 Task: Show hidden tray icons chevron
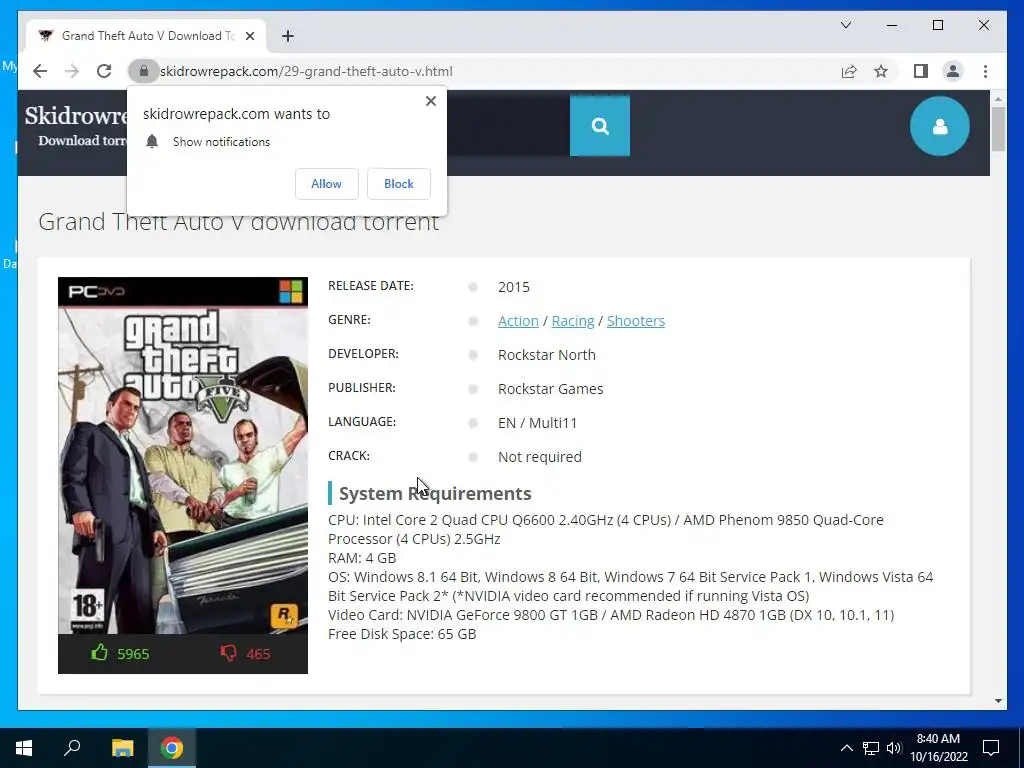(846, 748)
